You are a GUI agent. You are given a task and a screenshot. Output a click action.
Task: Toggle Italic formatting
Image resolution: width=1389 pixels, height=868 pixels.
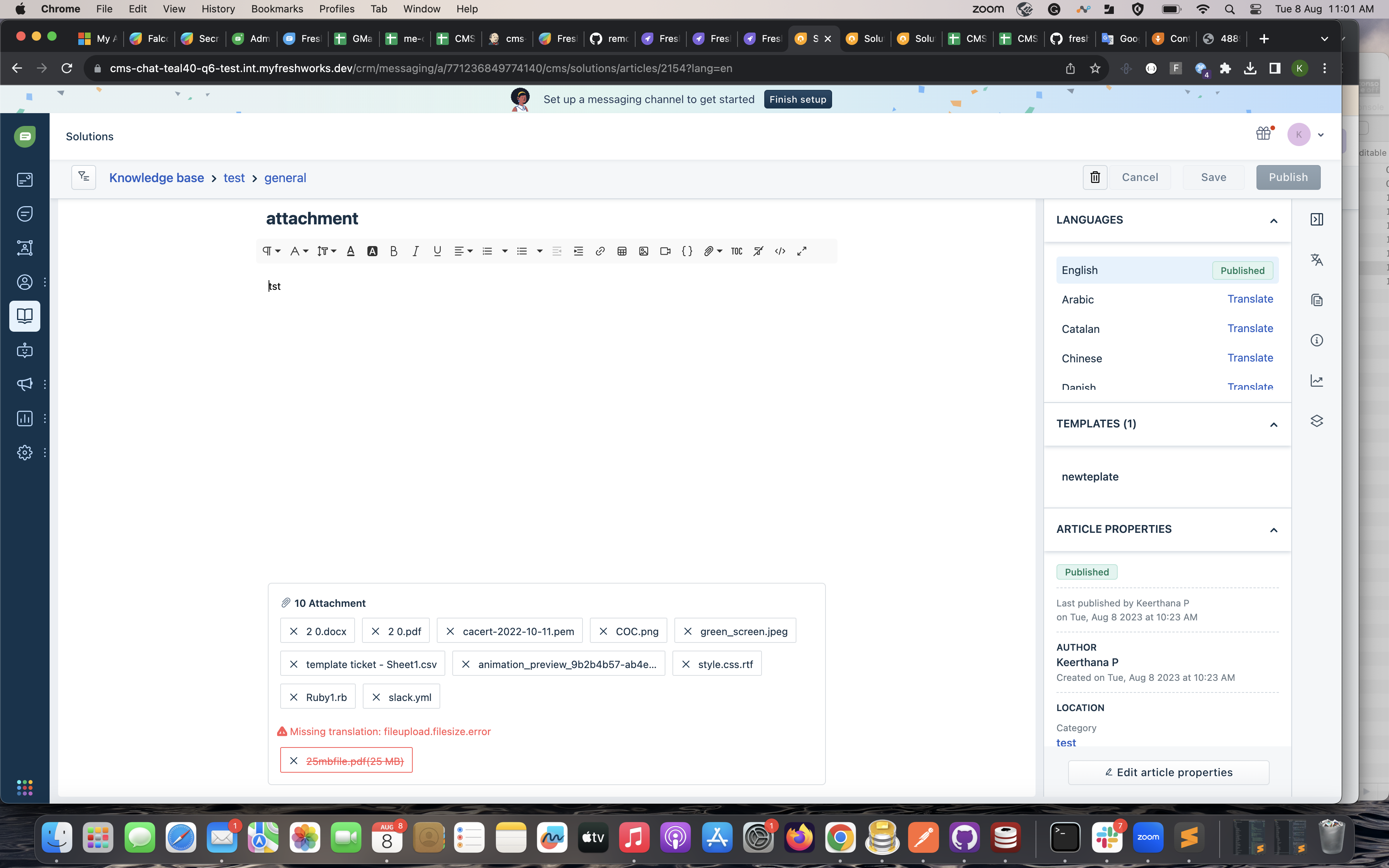(x=415, y=251)
